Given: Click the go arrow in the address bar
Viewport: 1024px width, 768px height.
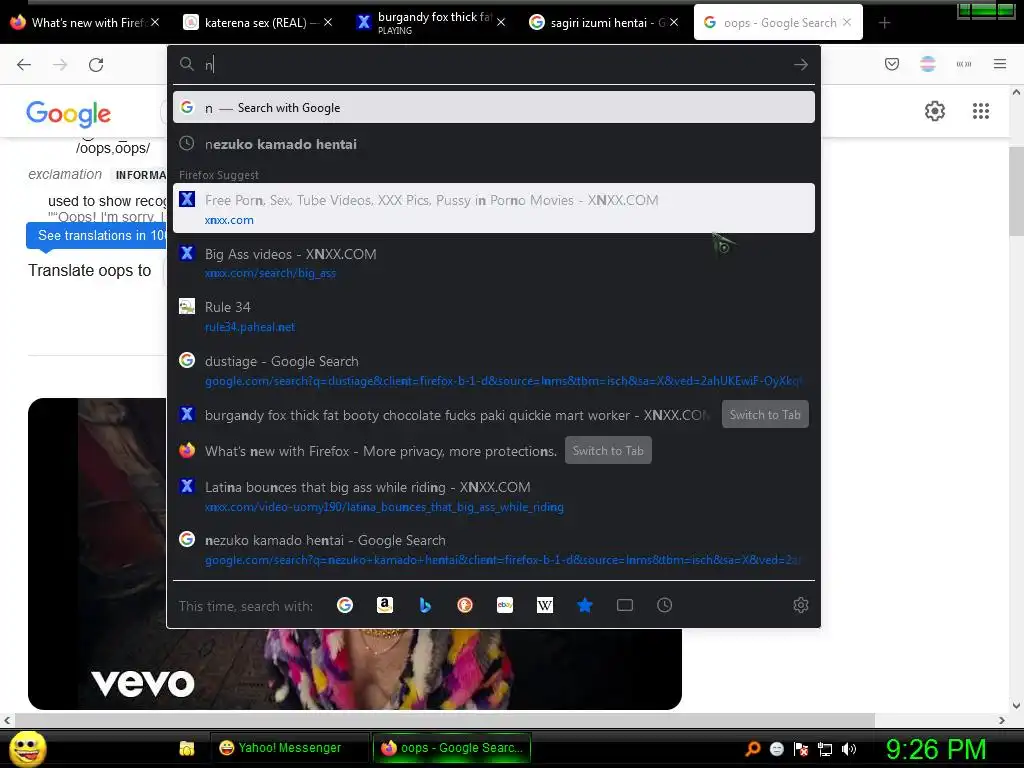Looking at the screenshot, I should (801, 64).
